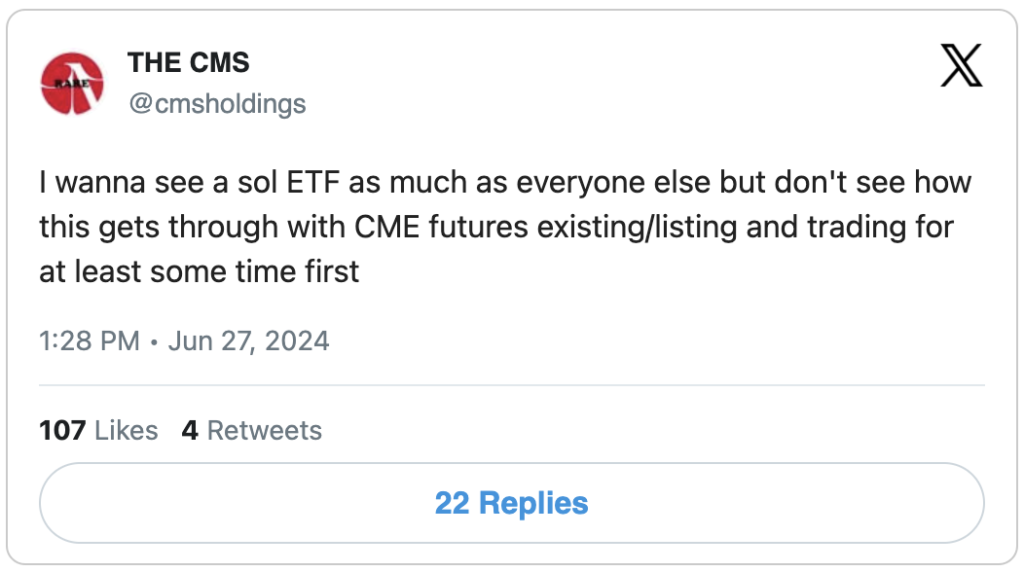Click the word "Likes" label
1024x572 pixels.
point(126,430)
